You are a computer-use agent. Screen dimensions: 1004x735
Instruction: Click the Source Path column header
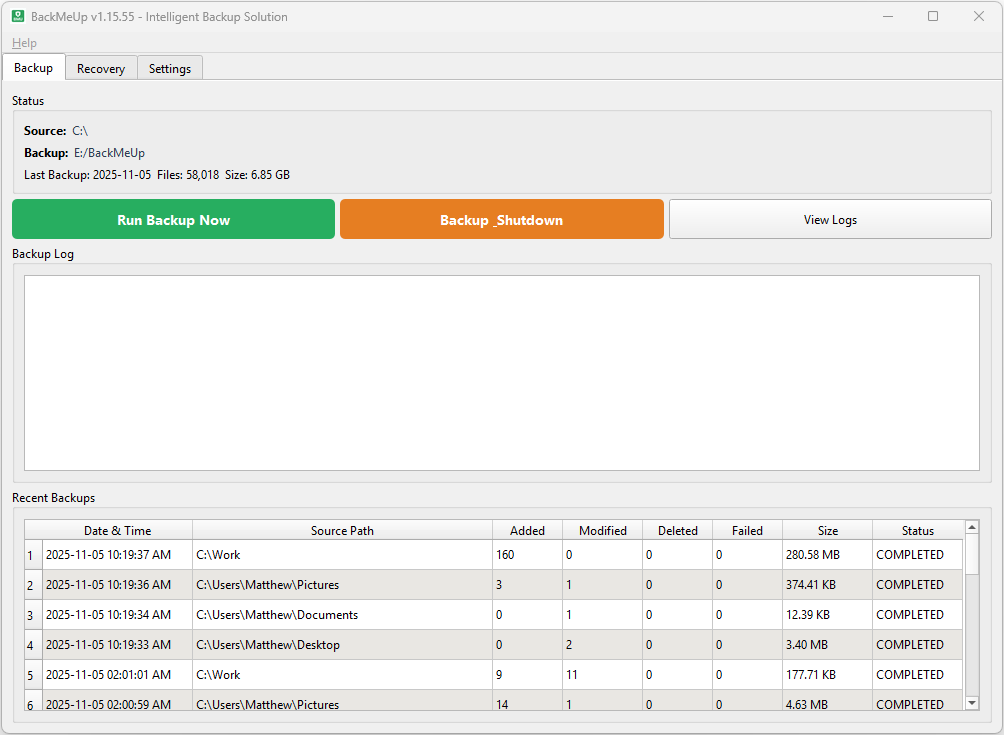[342, 530]
